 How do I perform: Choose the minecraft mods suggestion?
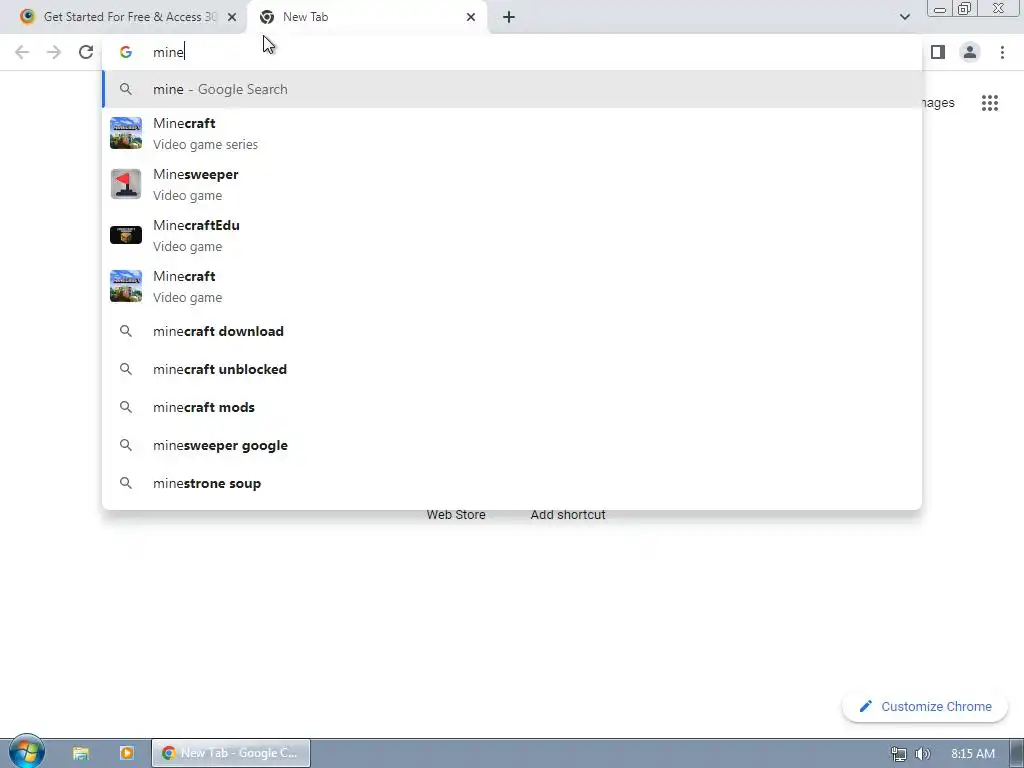[512, 407]
